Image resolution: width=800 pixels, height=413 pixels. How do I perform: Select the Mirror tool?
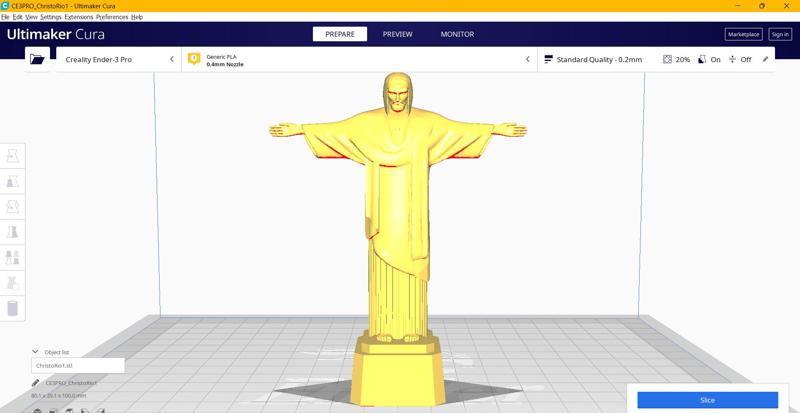(12, 232)
